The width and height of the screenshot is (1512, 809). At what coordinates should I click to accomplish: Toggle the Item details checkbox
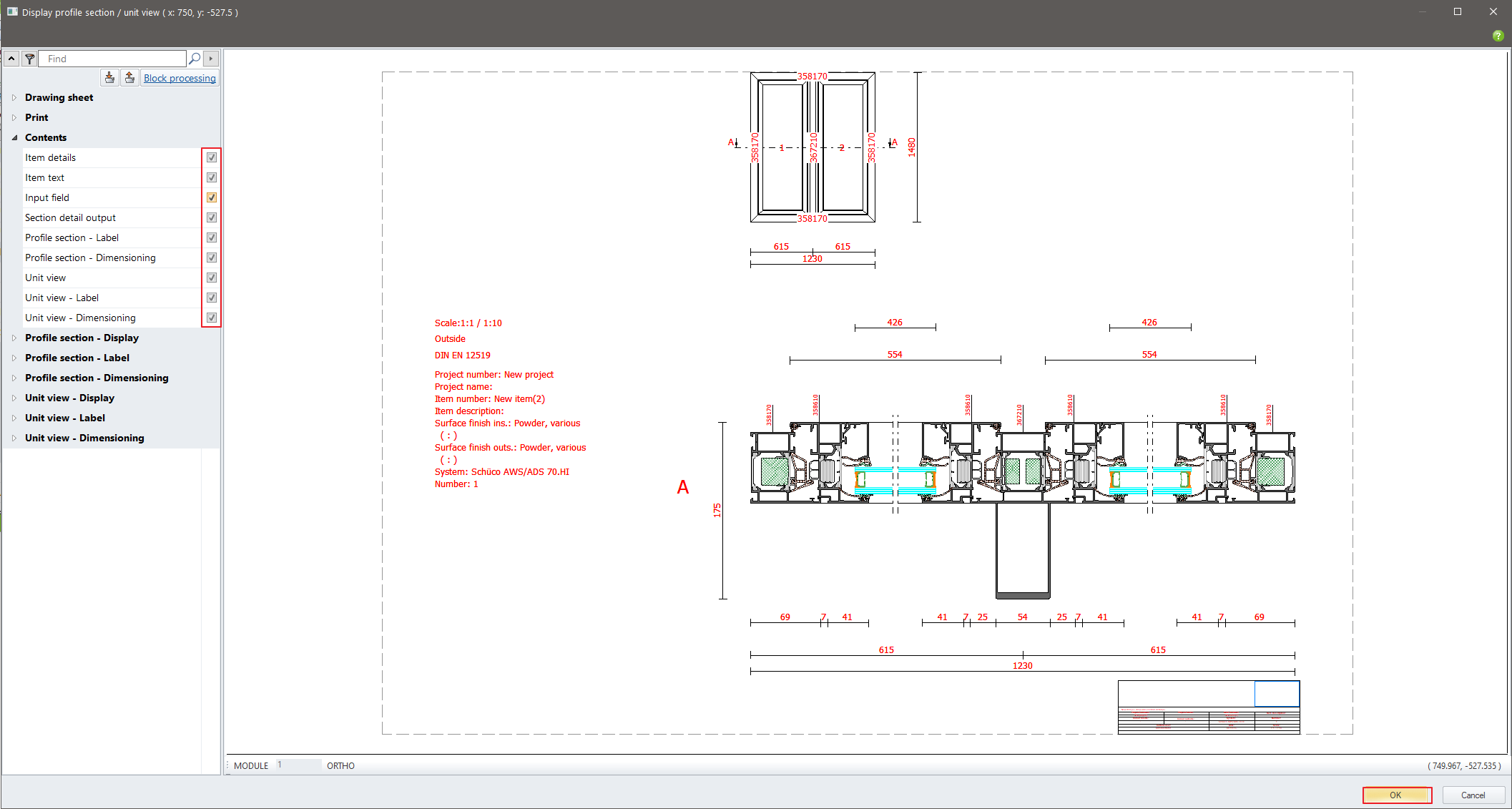(x=212, y=157)
